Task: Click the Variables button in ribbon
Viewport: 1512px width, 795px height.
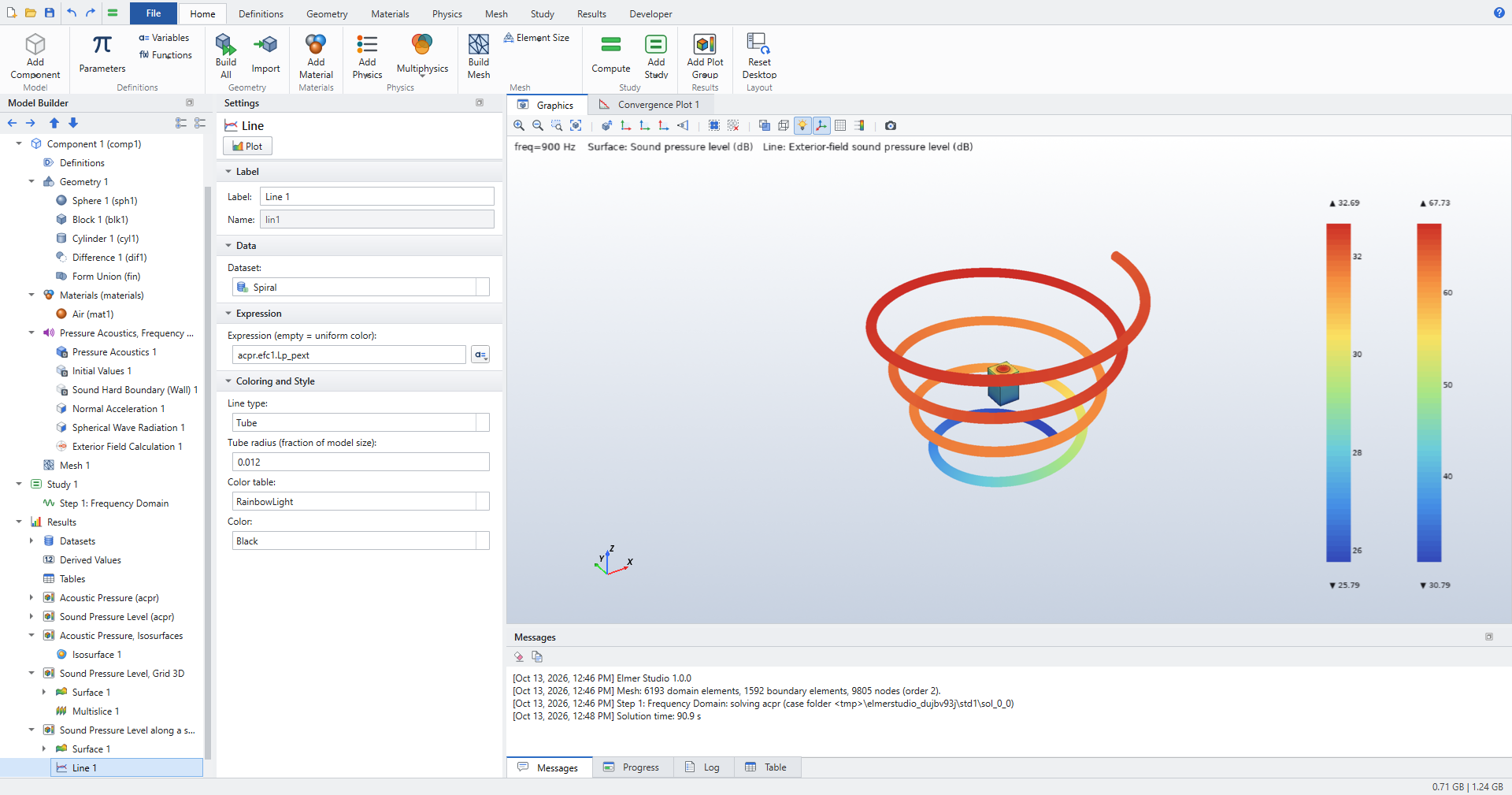Action: (164, 38)
